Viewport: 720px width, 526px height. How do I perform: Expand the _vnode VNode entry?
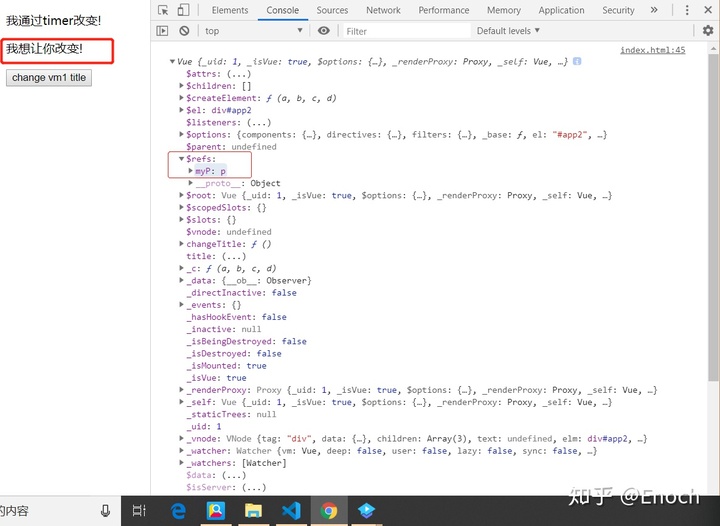coord(181,438)
